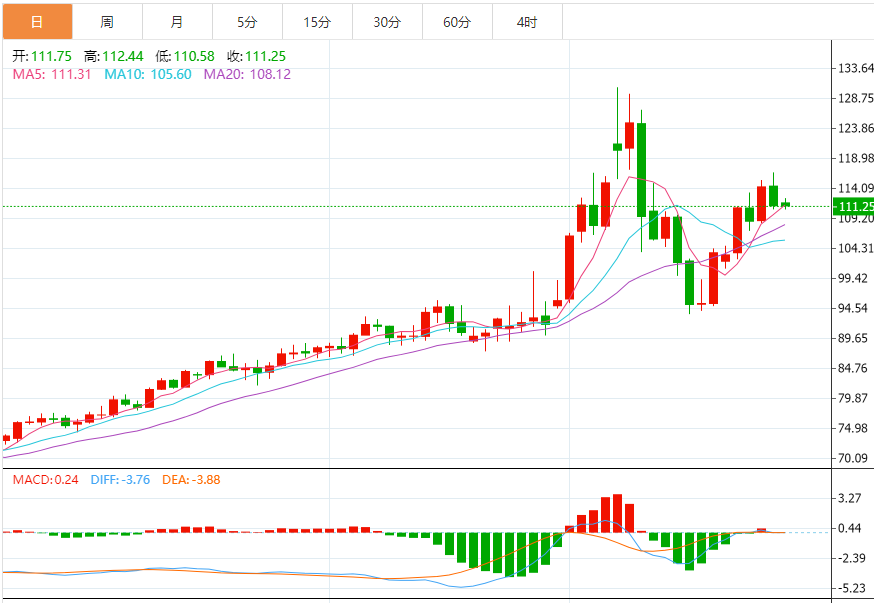Open the 月 monthly chart tab
The image size is (874, 603).
tap(177, 21)
